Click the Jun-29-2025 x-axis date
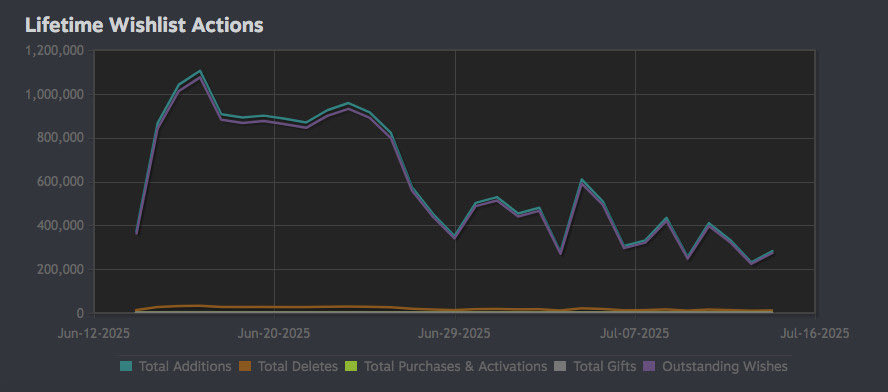Viewport: 888px width, 392px height. click(x=454, y=333)
